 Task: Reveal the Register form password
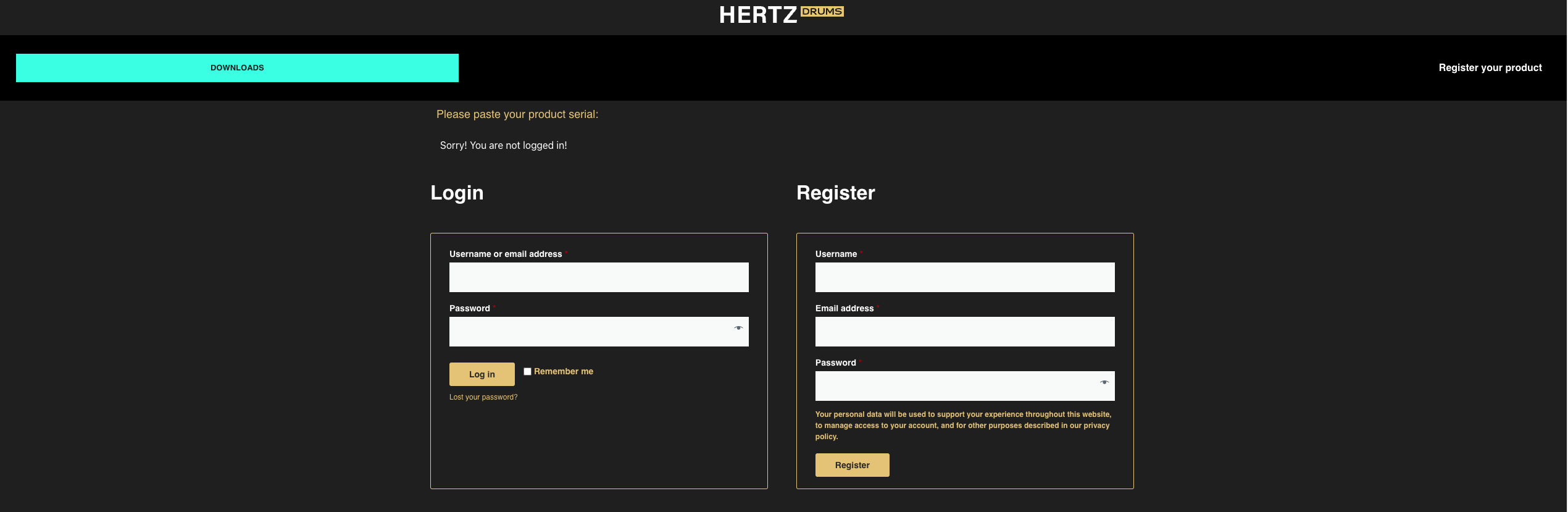pos(1104,382)
